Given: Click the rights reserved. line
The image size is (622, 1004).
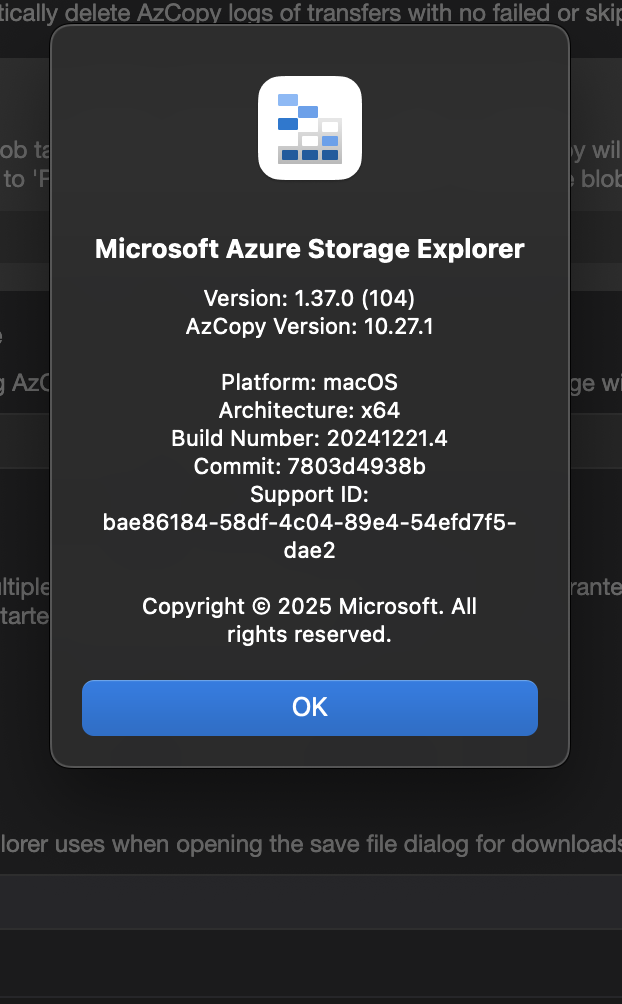Looking at the screenshot, I should (x=309, y=635).
